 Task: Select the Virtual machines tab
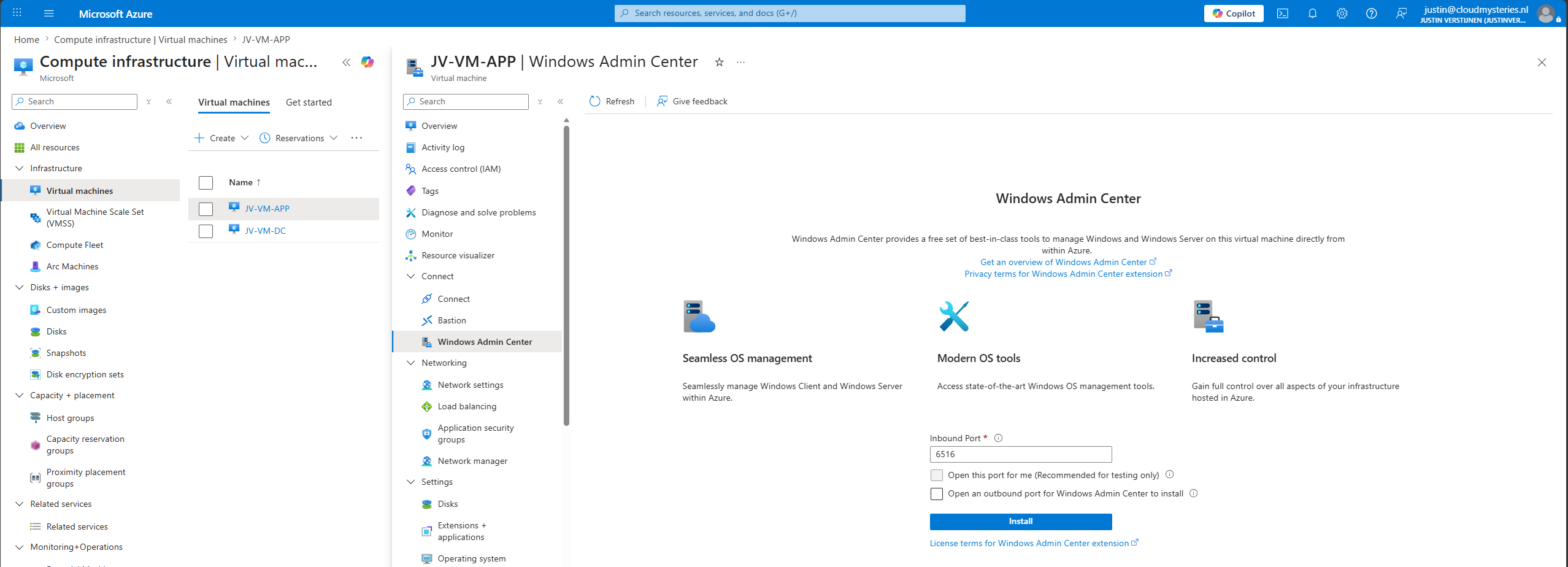coord(234,102)
